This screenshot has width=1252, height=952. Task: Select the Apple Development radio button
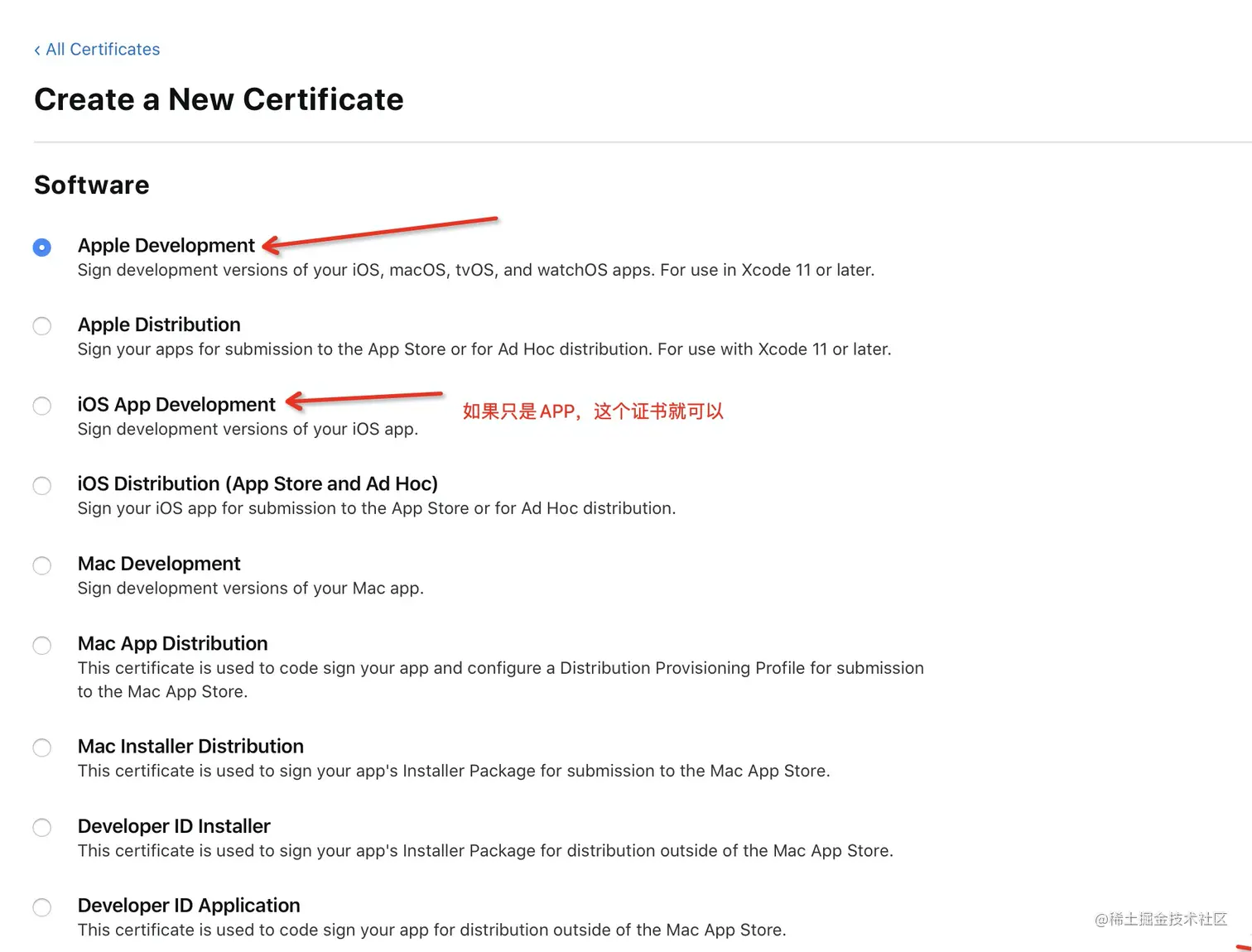coord(42,248)
